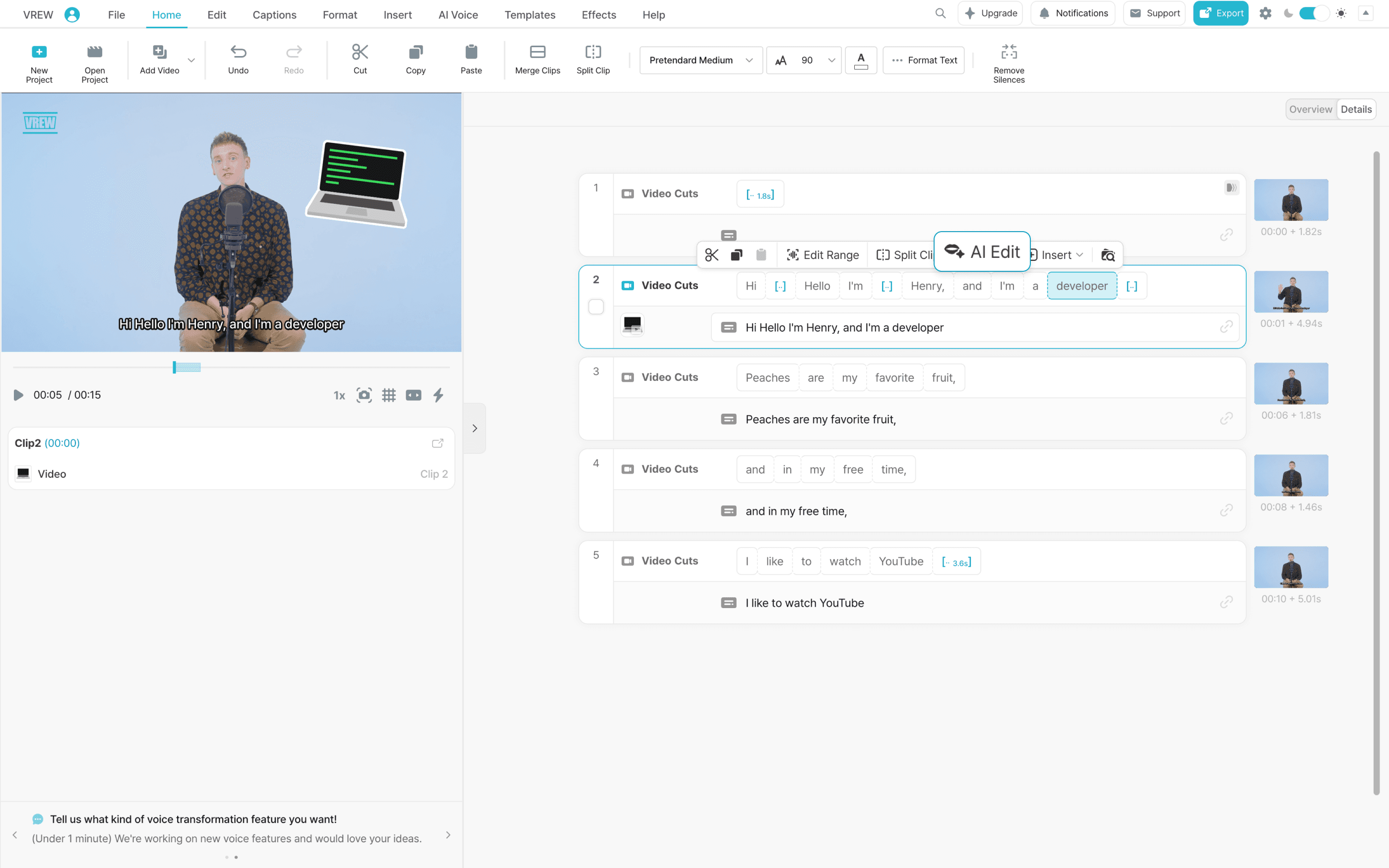
Task: Click the Cut scissors in ribbon
Action: pyautogui.click(x=360, y=52)
